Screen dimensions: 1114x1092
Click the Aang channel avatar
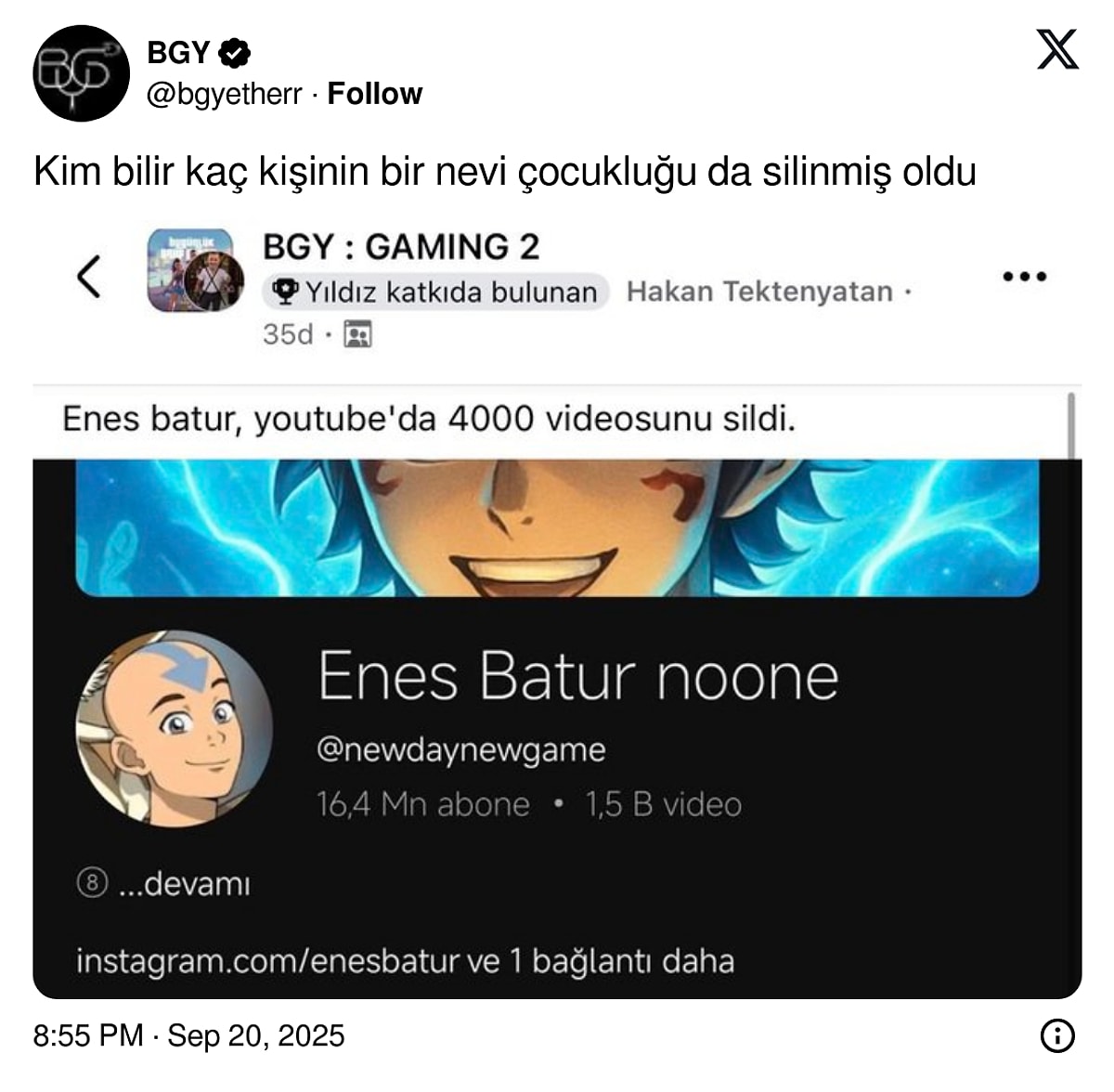[x=174, y=729]
